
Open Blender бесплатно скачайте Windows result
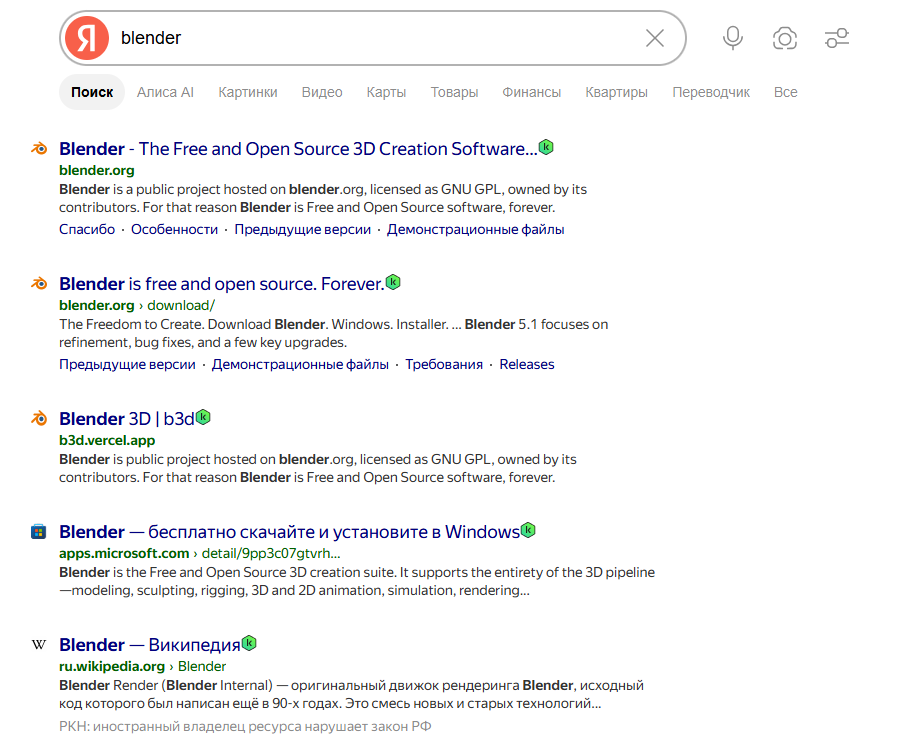(x=290, y=532)
